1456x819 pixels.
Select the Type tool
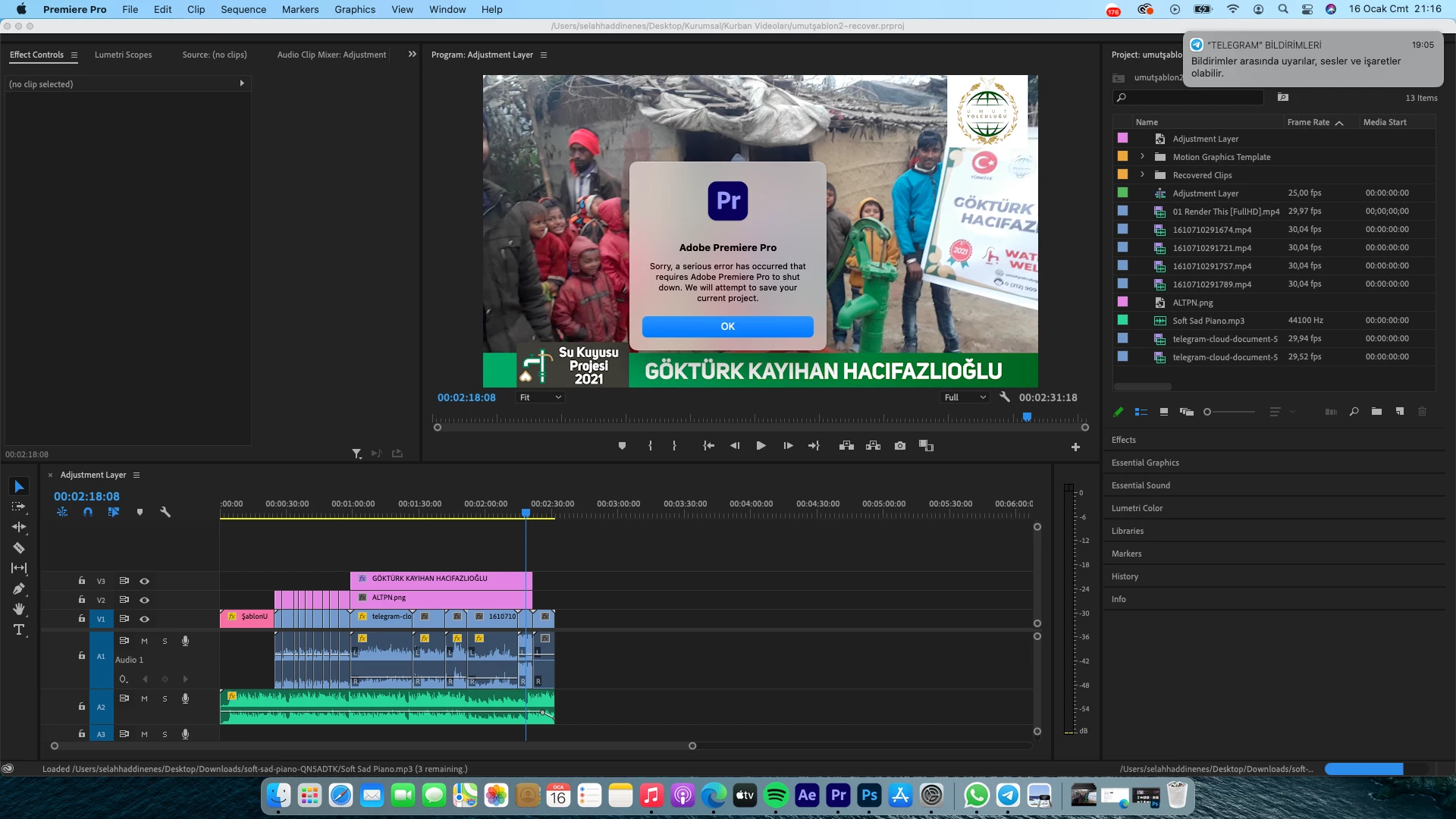[19, 629]
